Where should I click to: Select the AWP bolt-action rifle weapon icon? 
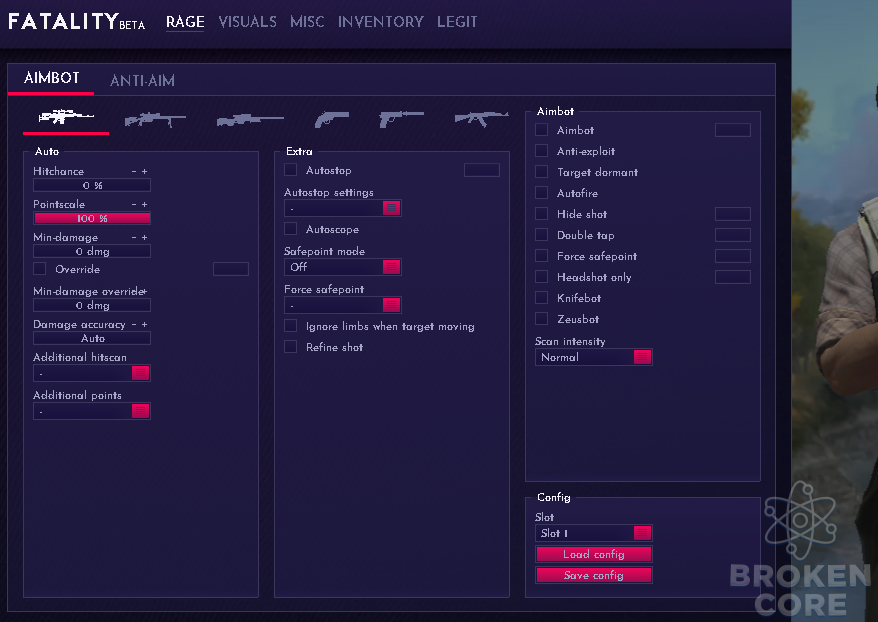tap(250, 120)
